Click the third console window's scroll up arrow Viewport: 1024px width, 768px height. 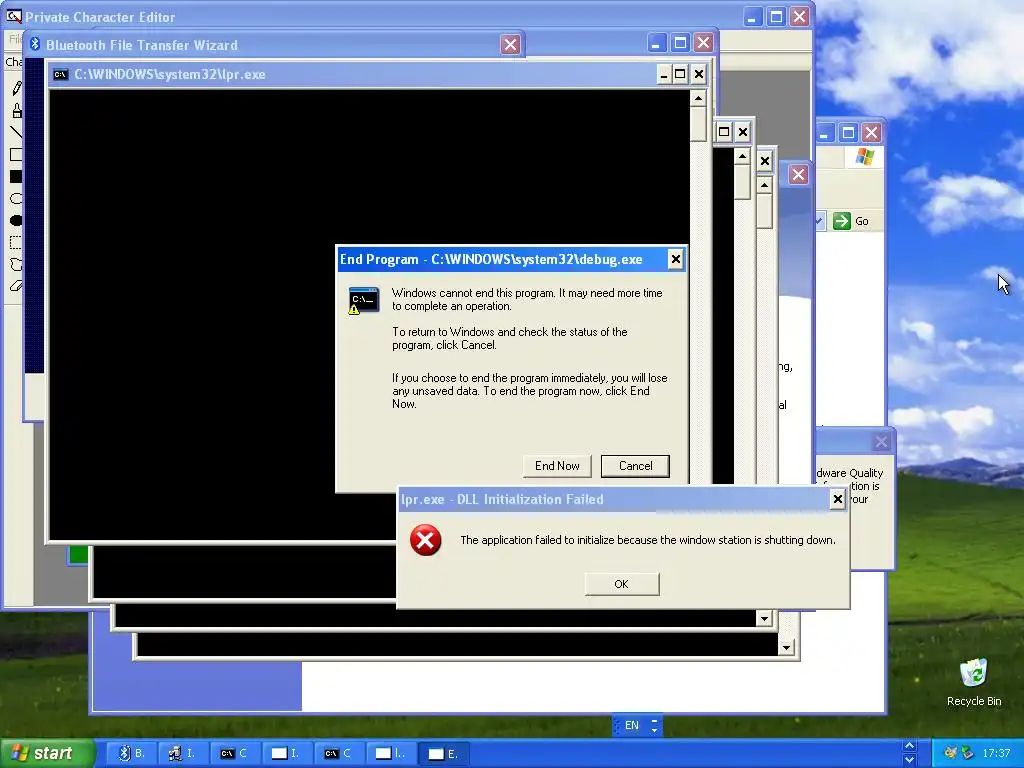pyautogui.click(x=765, y=186)
